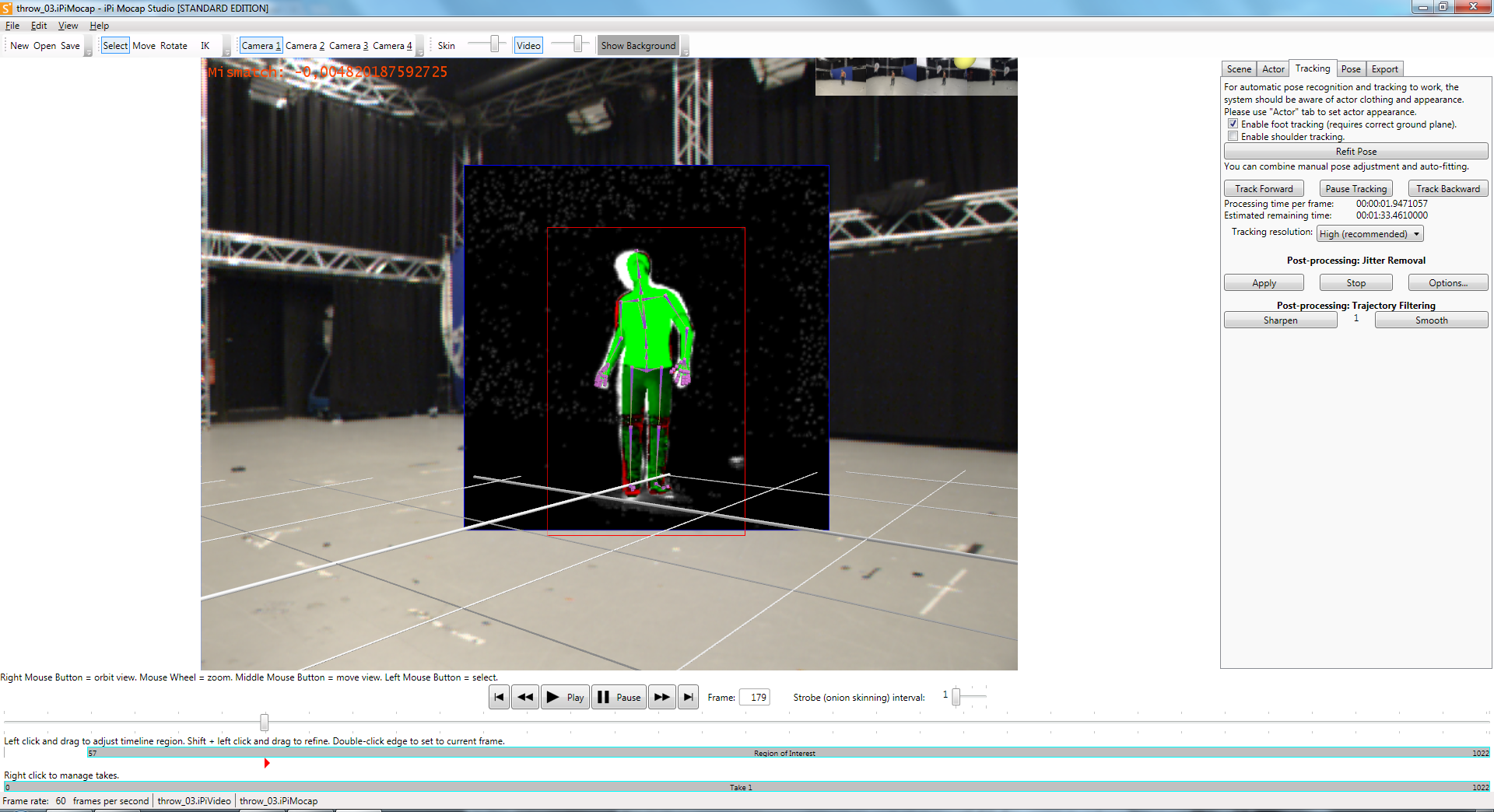Click the timeline scrubber handle
Viewport: 1494px width, 812px height.
click(265, 723)
